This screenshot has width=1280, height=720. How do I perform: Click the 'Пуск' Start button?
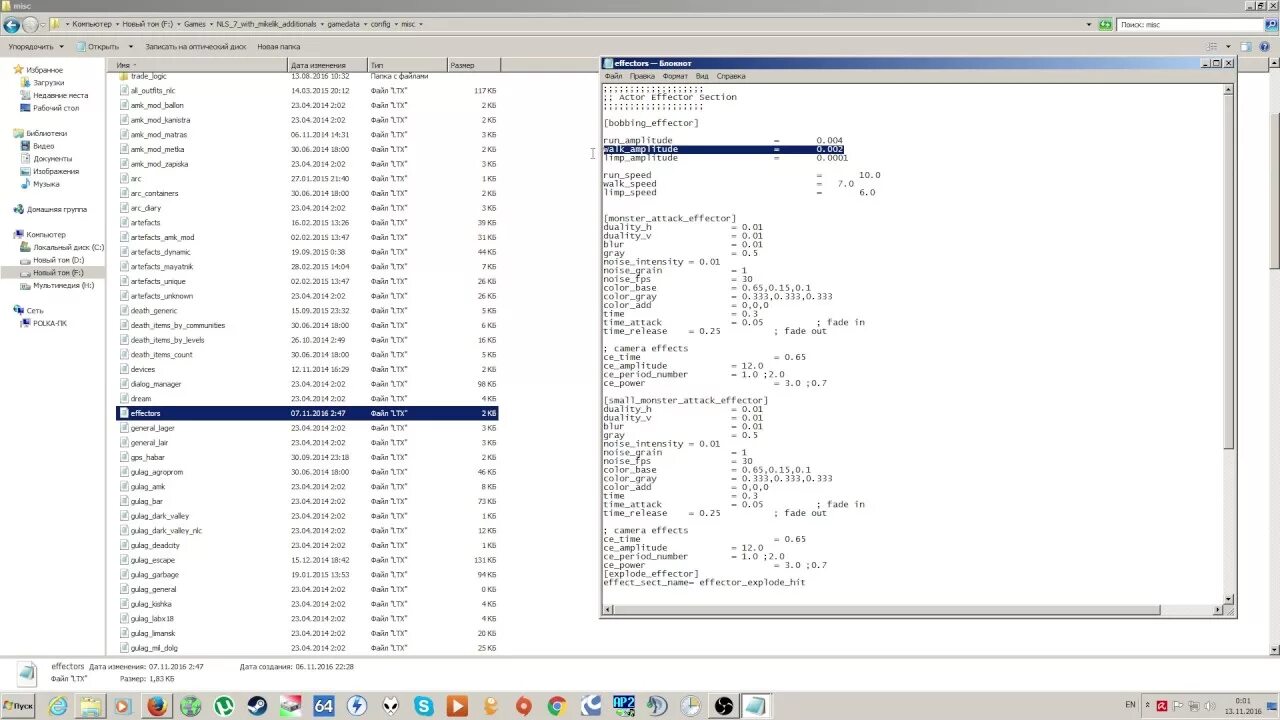18,706
